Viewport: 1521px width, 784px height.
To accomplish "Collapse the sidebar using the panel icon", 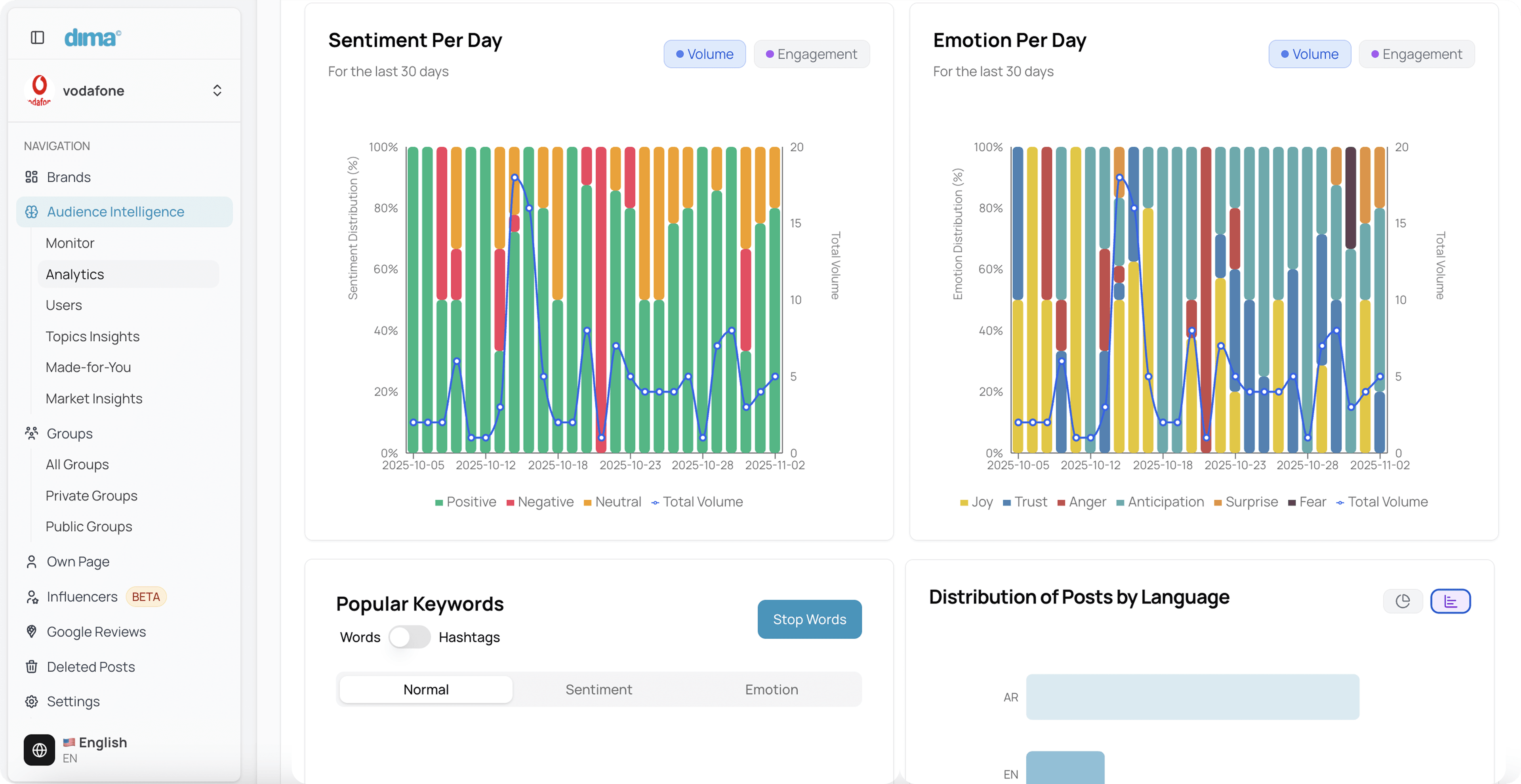I will pos(37,38).
